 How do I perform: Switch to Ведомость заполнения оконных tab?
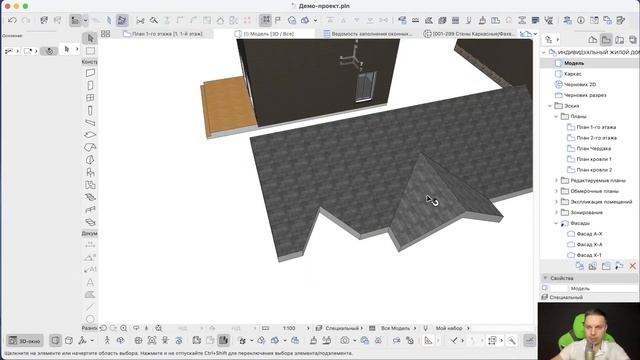tap(368, 34)
